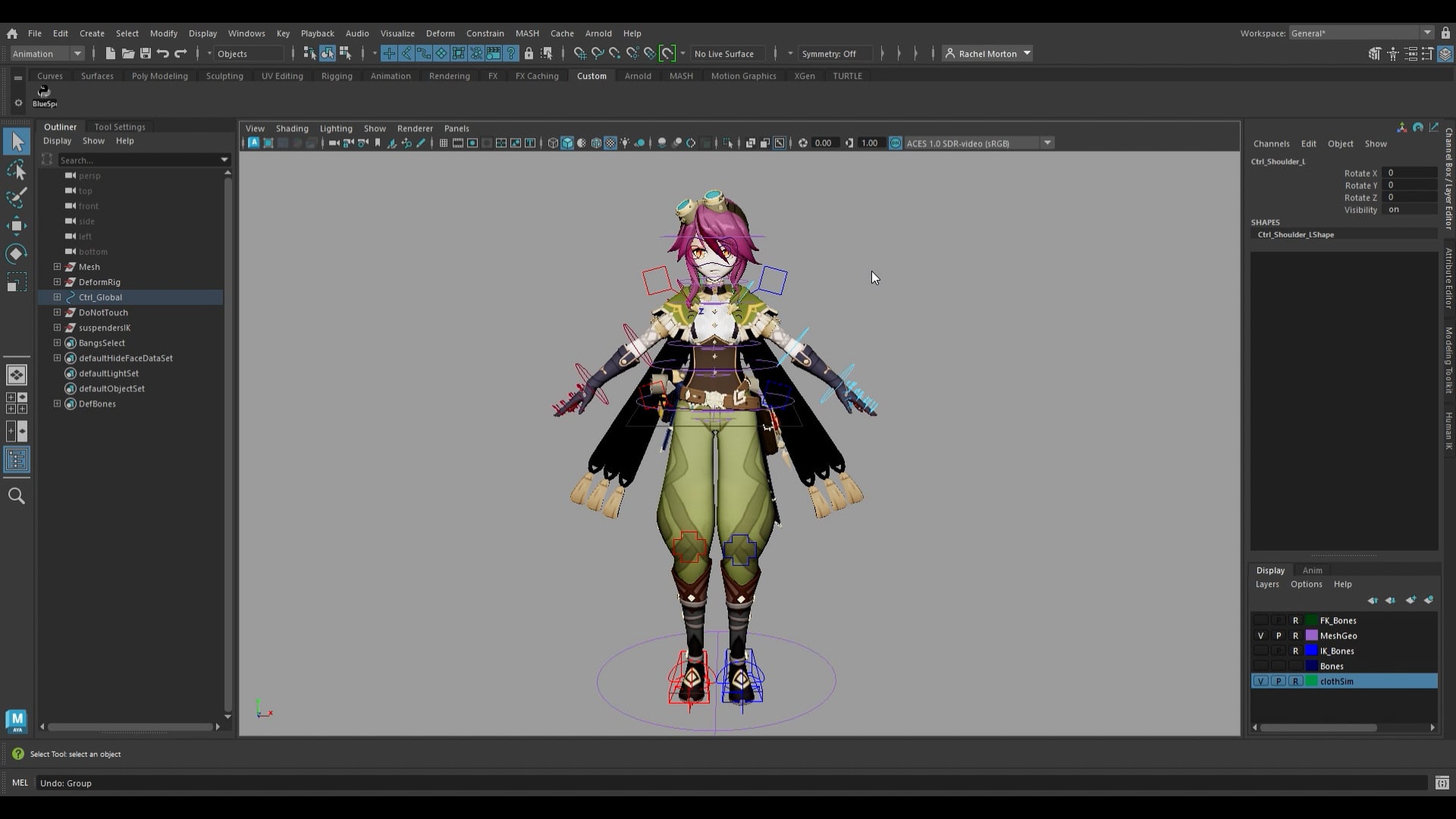This screenshot has width=1456, height=819.
Task: Toggle visibility box of Bones layer
Action: (1260, 666)
